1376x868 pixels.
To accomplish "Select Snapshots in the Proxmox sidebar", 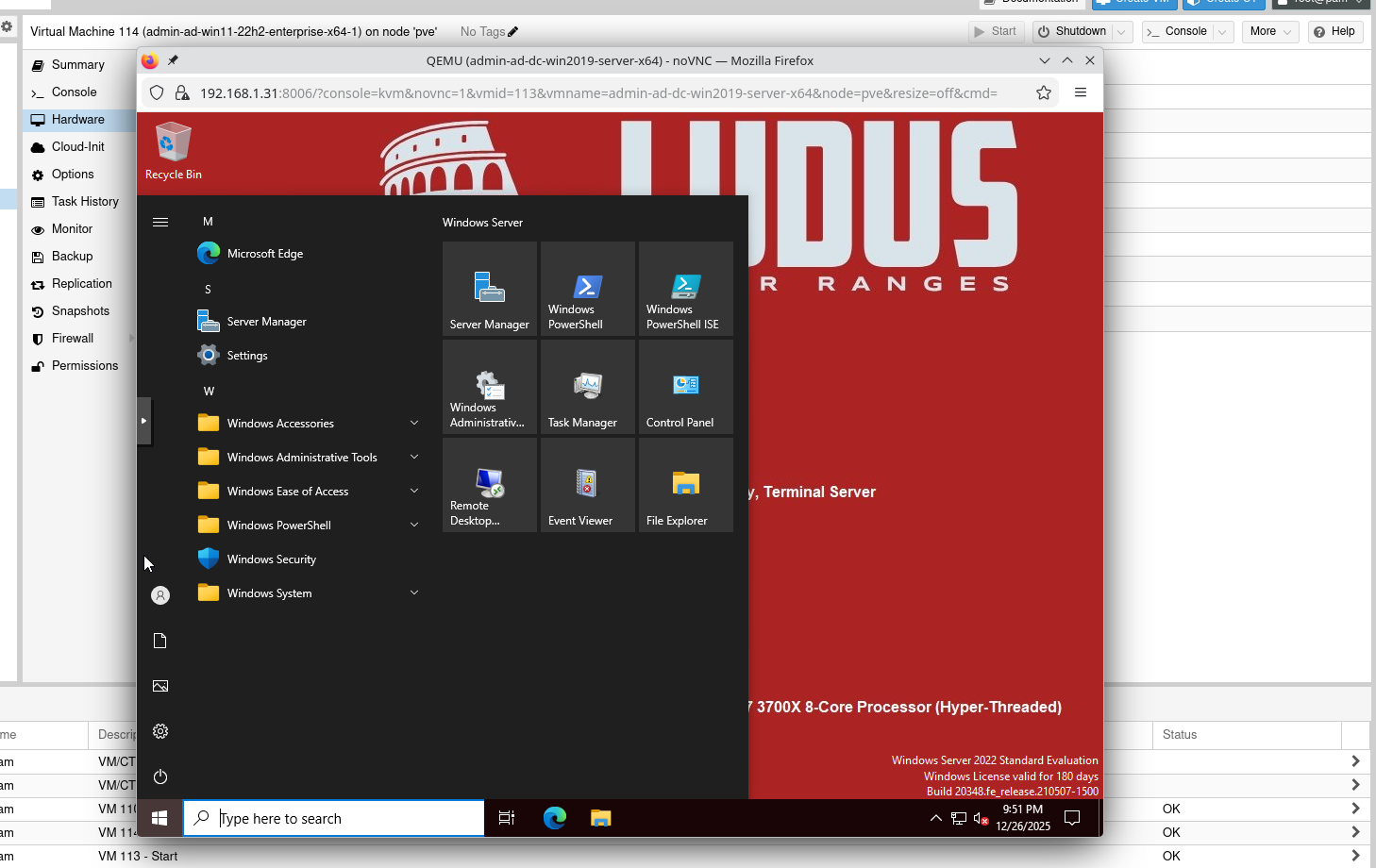I will 78,310.
